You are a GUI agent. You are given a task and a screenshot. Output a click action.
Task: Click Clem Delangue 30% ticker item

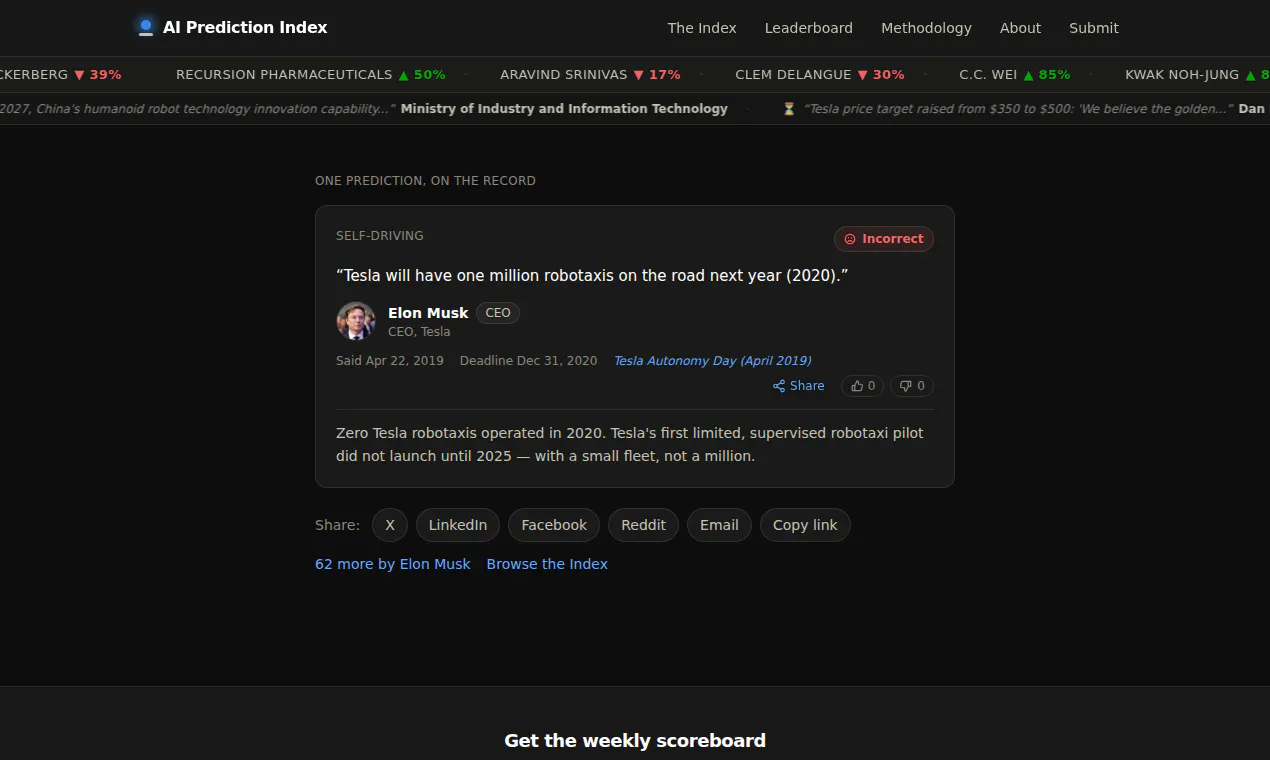click(820, 75)
